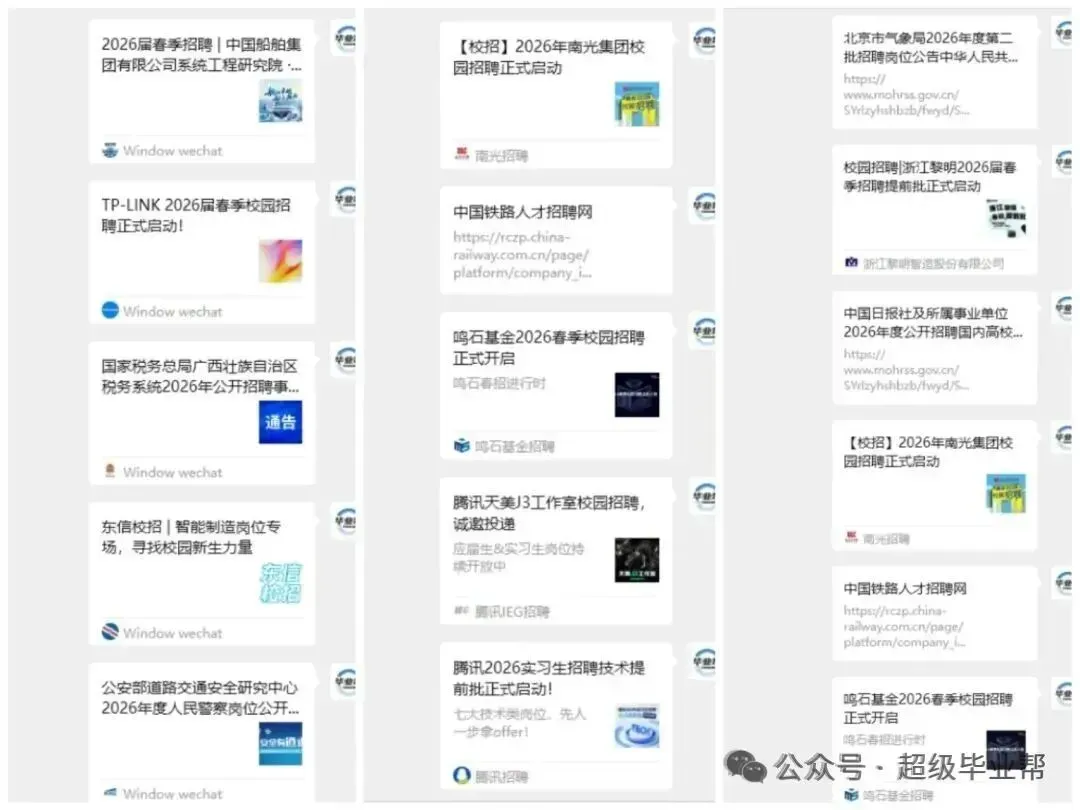Click the striped globe icon under 东信校招 card

[x=110, y=632]
